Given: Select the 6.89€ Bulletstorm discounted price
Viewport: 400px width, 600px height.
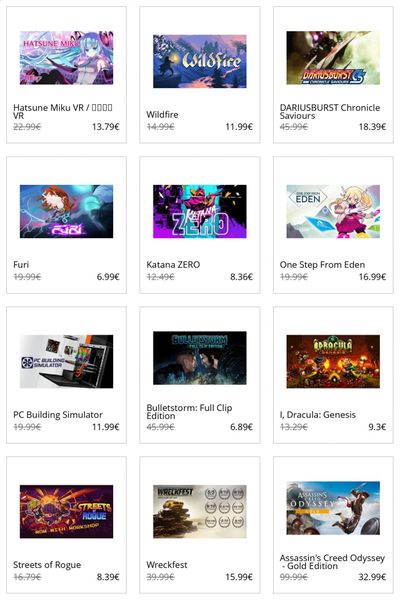Looking at the screenshot, I should pyautogui.click(x=241, y=427).
